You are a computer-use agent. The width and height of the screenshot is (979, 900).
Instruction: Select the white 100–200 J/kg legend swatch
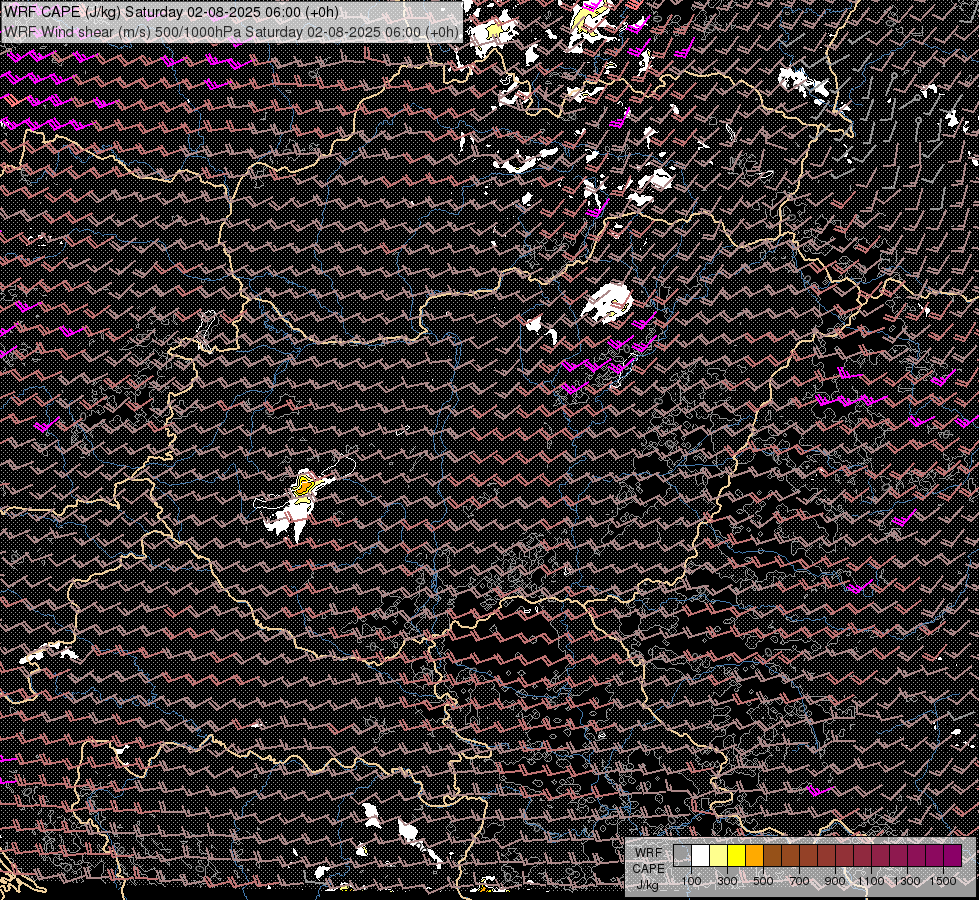pyautogui.click(x=701, y=855)
